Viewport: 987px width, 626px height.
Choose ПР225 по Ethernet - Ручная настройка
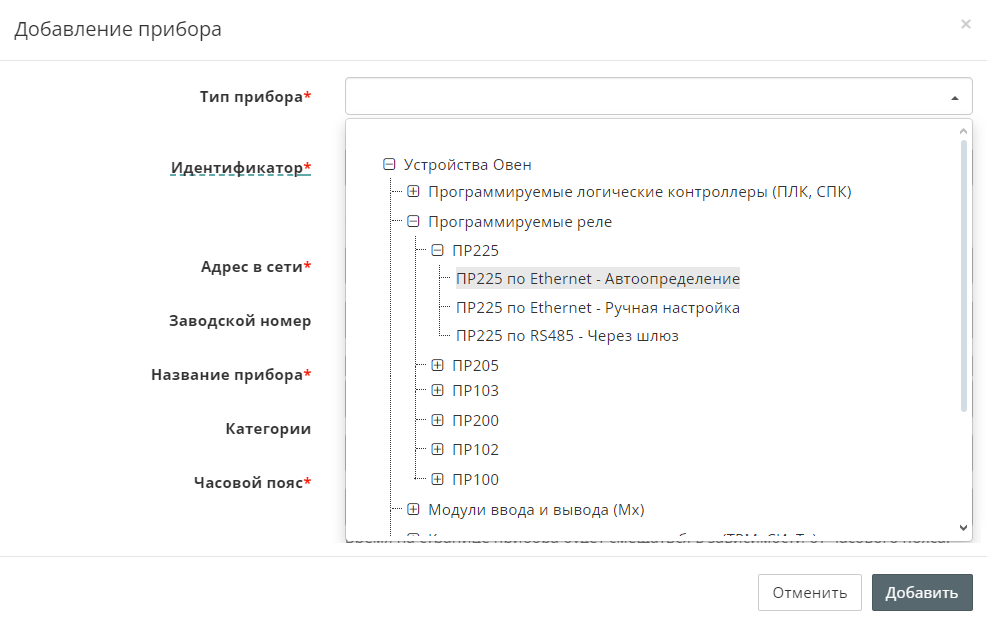(597, 308)
